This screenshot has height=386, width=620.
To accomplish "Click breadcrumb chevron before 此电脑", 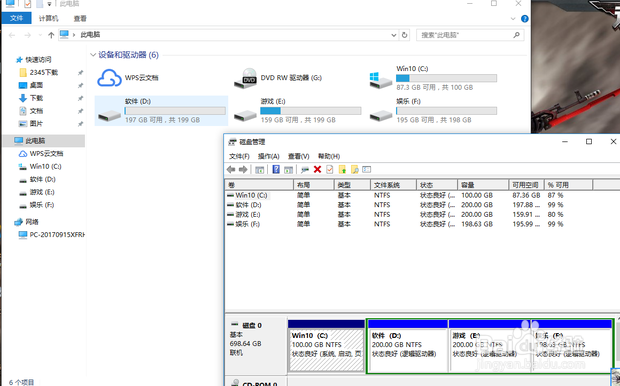I will [74, 35].
